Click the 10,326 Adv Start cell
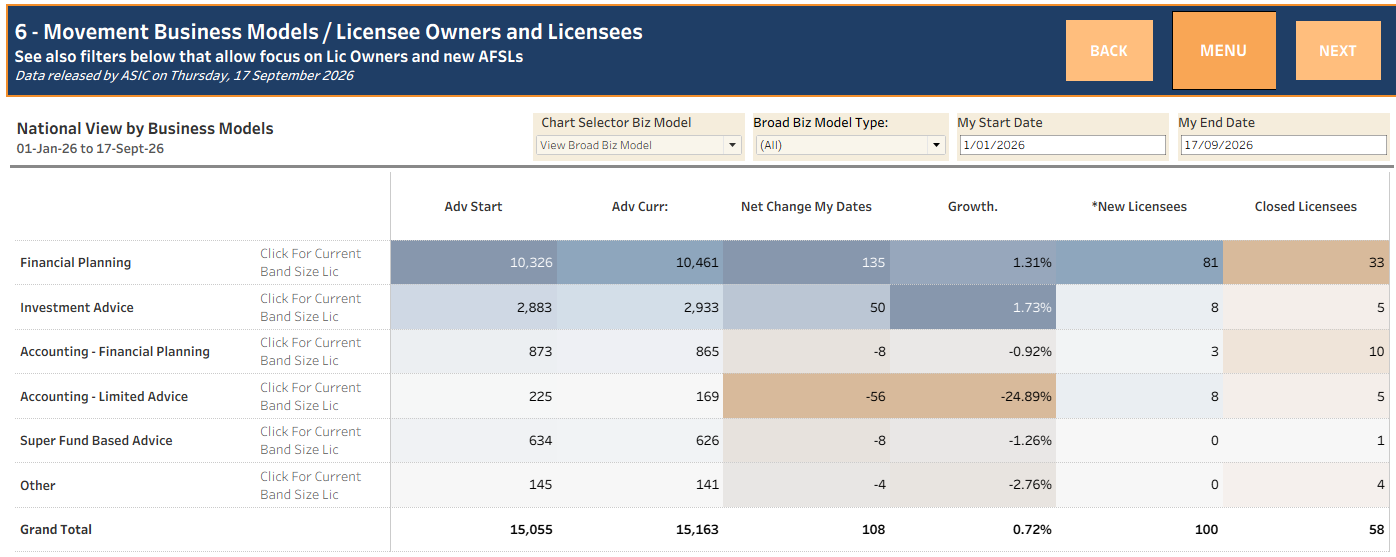This screenshot has height=557, width=1396. (474, 262)
